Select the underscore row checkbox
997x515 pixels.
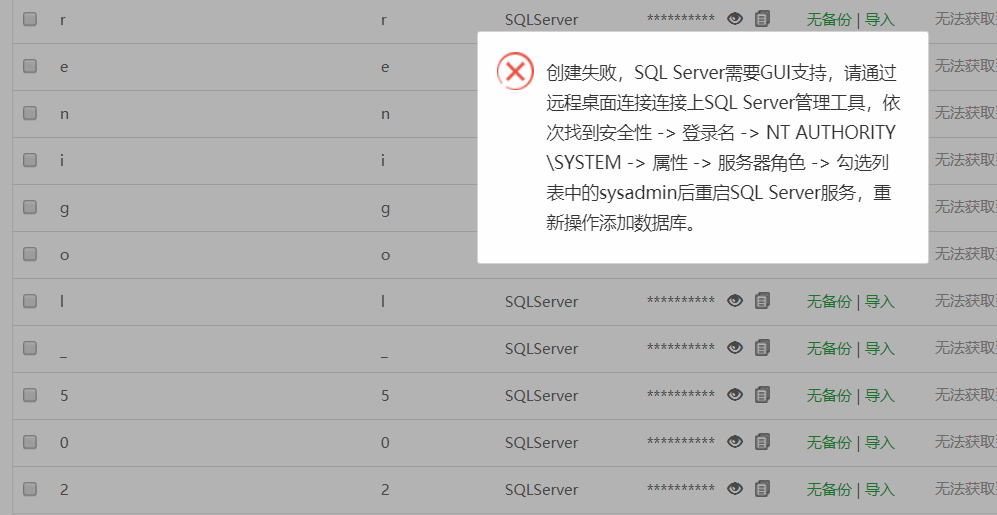click(30, 348)
